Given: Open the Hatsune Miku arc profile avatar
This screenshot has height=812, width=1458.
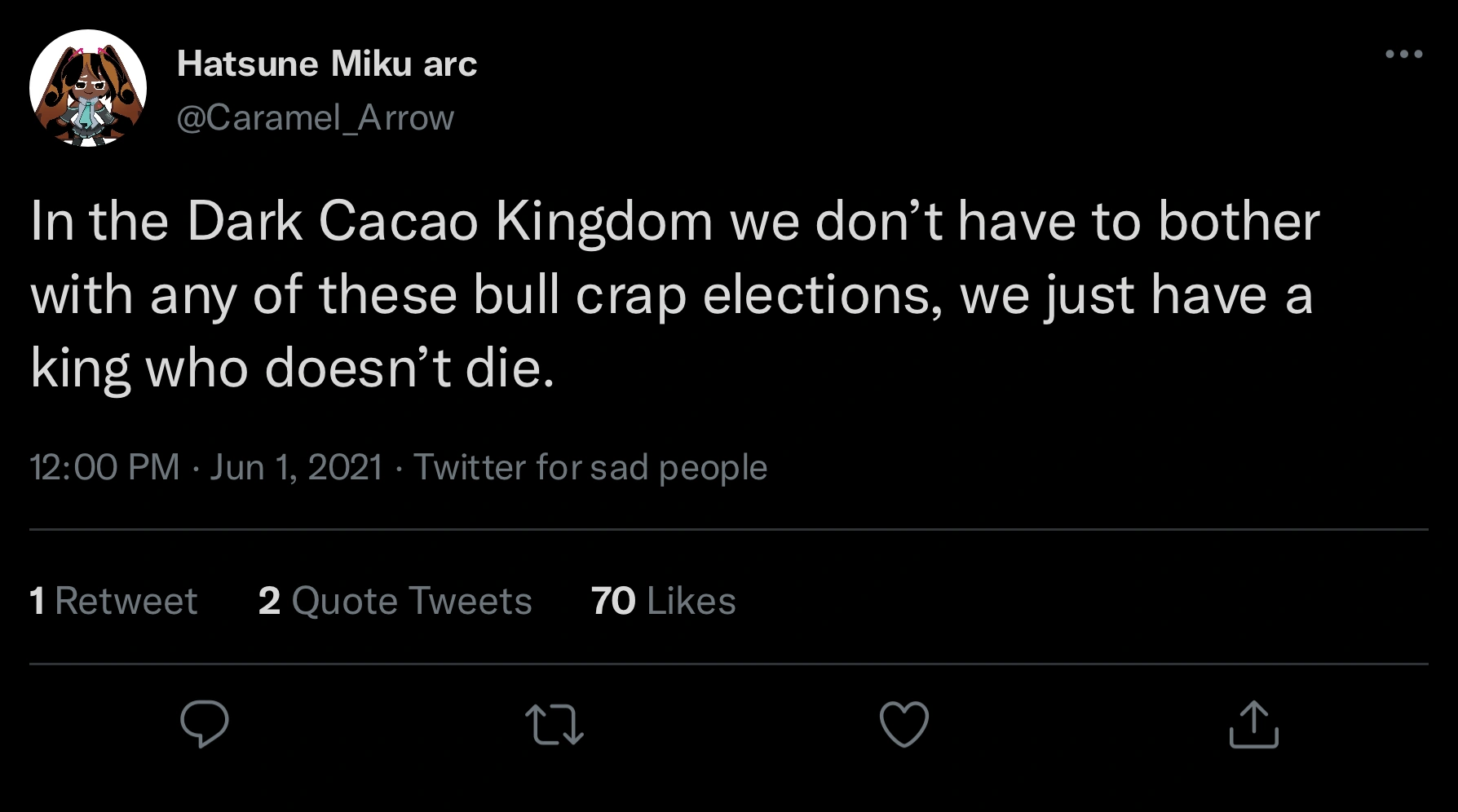Looking at the screenshot, I should click(x=88, y=88).
